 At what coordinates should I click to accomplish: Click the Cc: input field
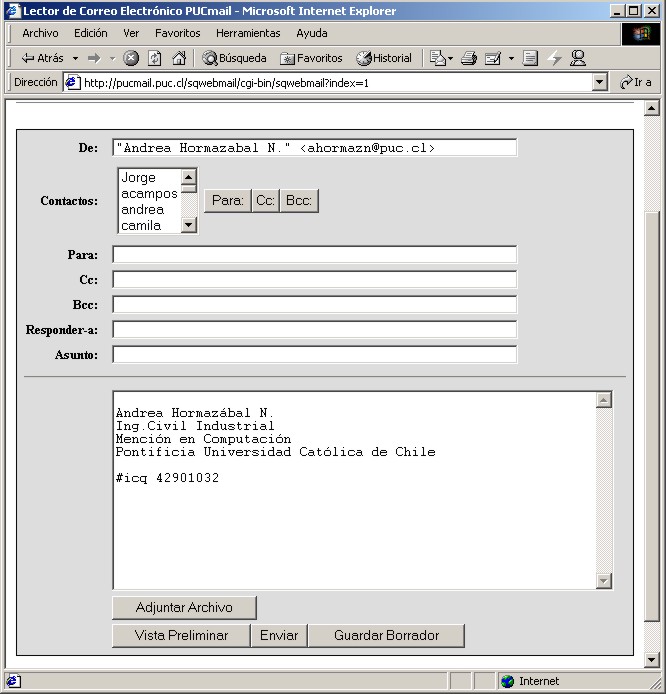pyautogui.click(x=315, y=280)
